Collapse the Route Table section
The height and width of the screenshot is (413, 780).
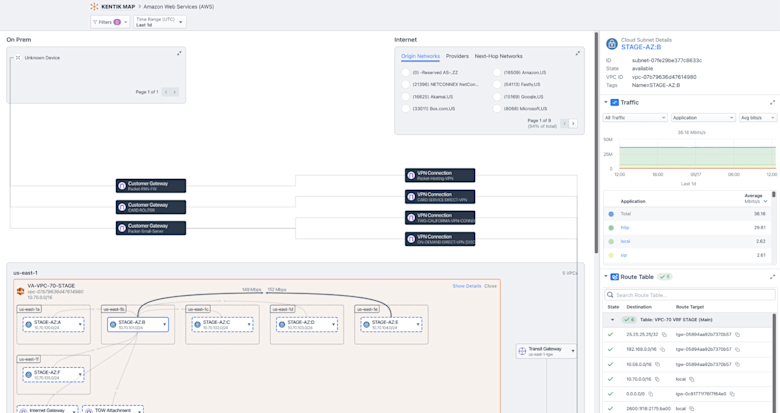(x=606, y=277)
